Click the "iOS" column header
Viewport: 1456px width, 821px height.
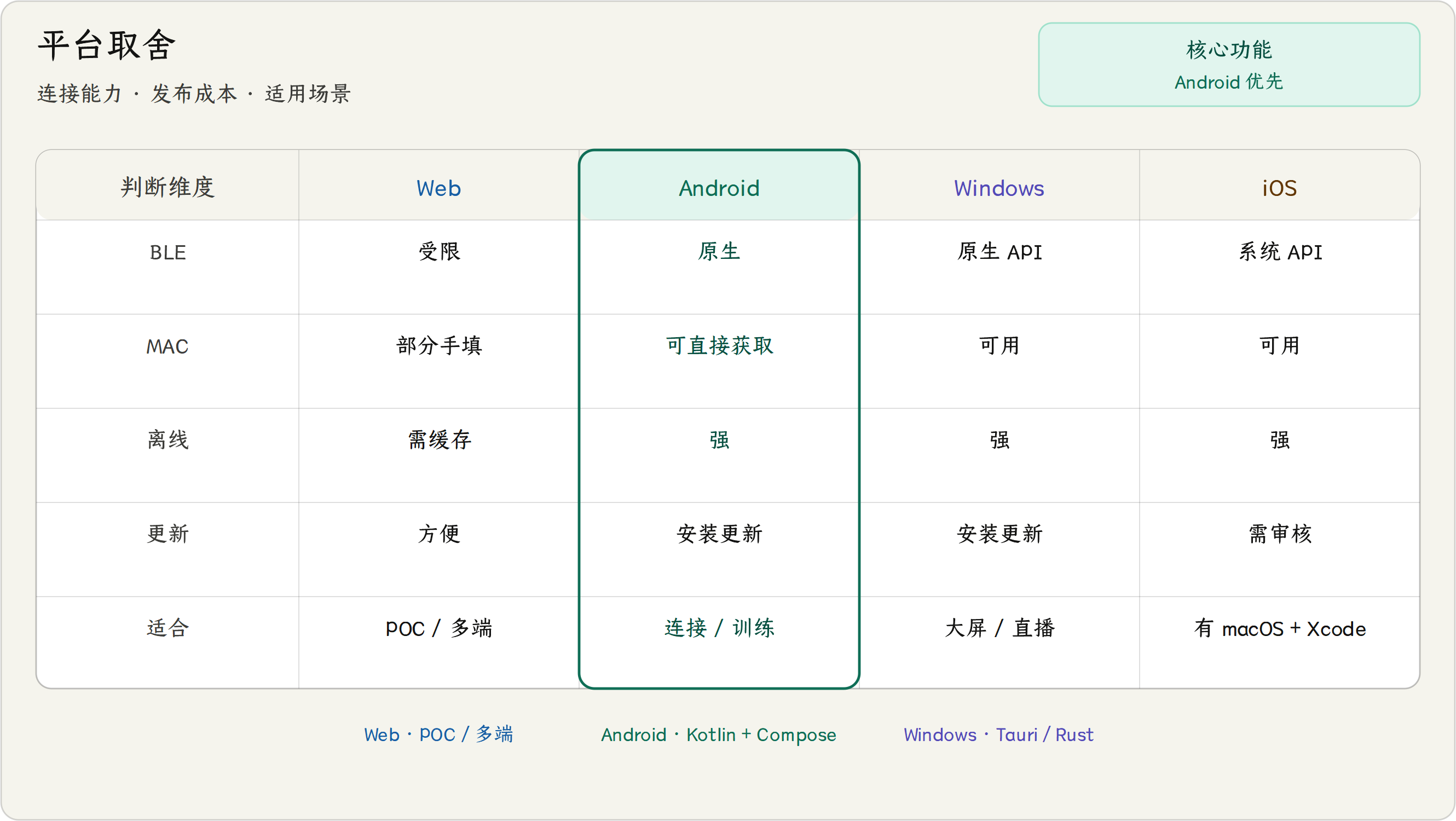[1280, 188]
